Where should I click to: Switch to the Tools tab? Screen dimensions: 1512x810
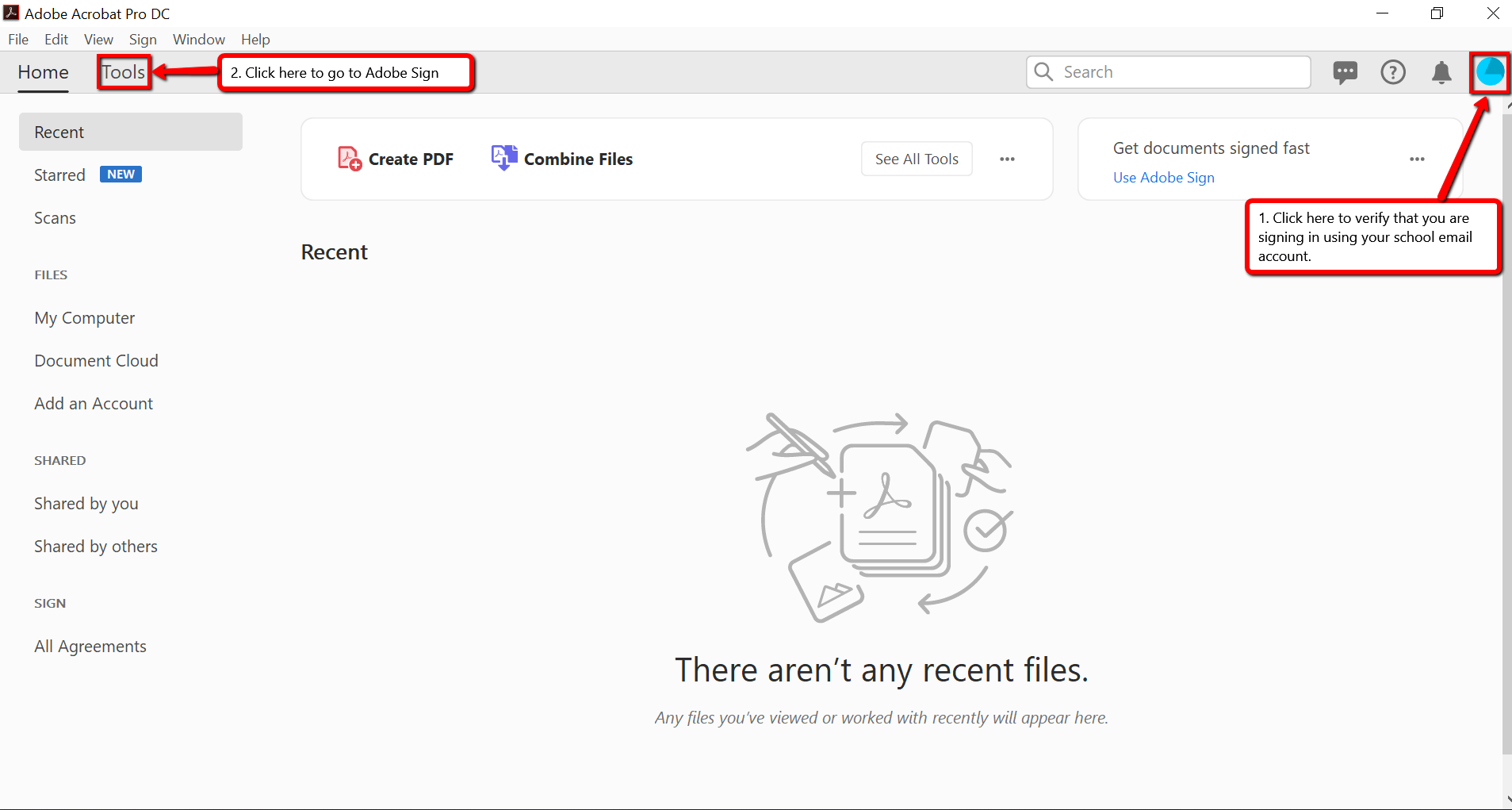(124, 72)
